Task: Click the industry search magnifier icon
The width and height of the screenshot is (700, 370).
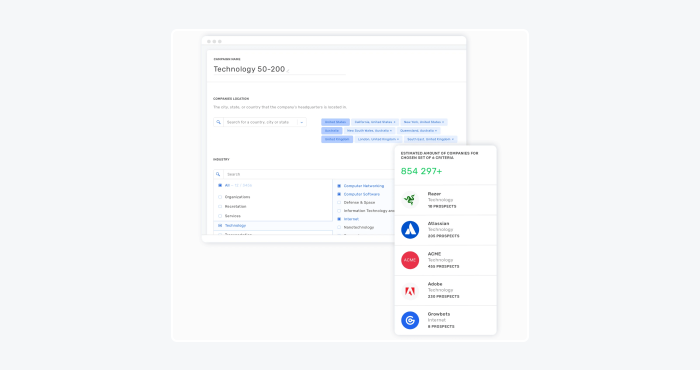Action: point(218,175)
